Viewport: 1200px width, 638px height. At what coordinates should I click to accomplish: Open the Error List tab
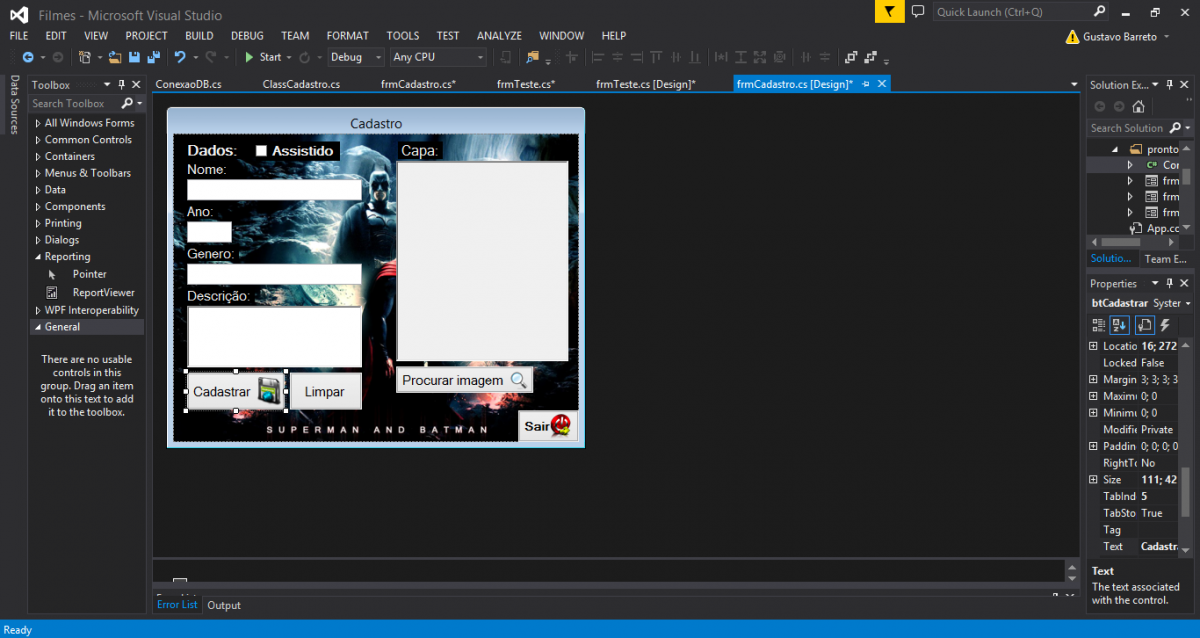click(178, 605)
